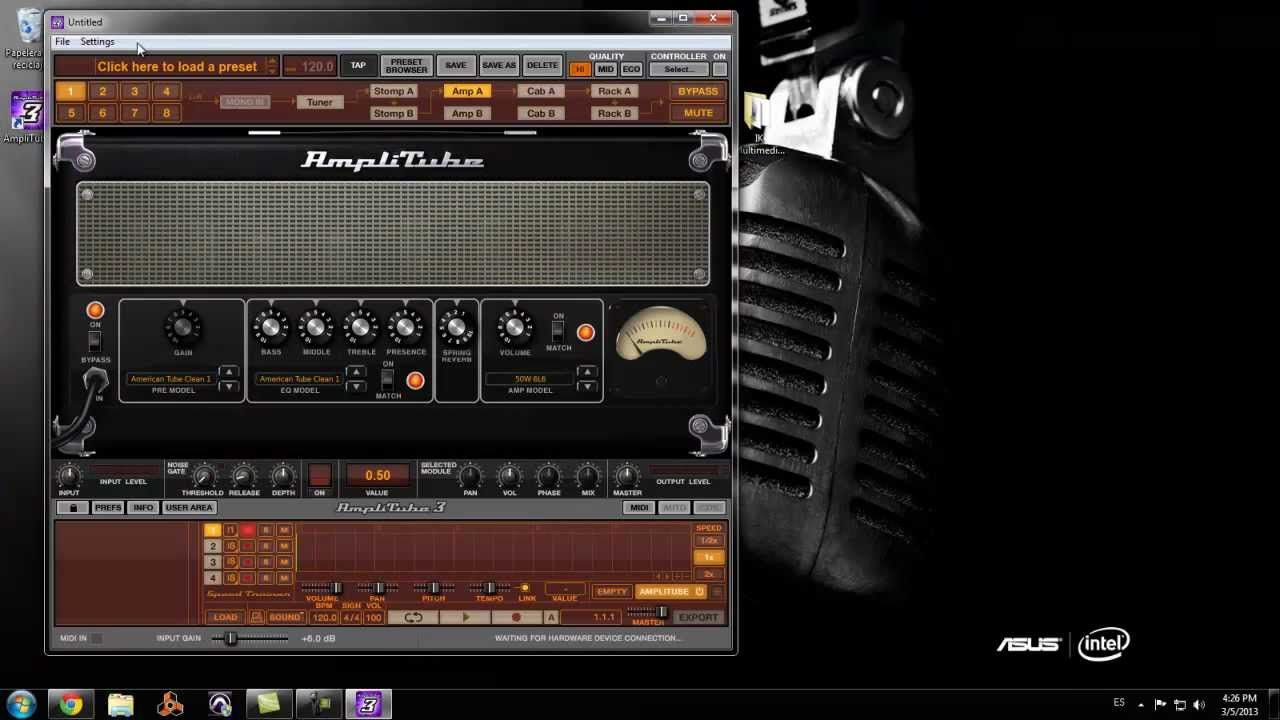Click the PRESENCE knob

(406, 326)
